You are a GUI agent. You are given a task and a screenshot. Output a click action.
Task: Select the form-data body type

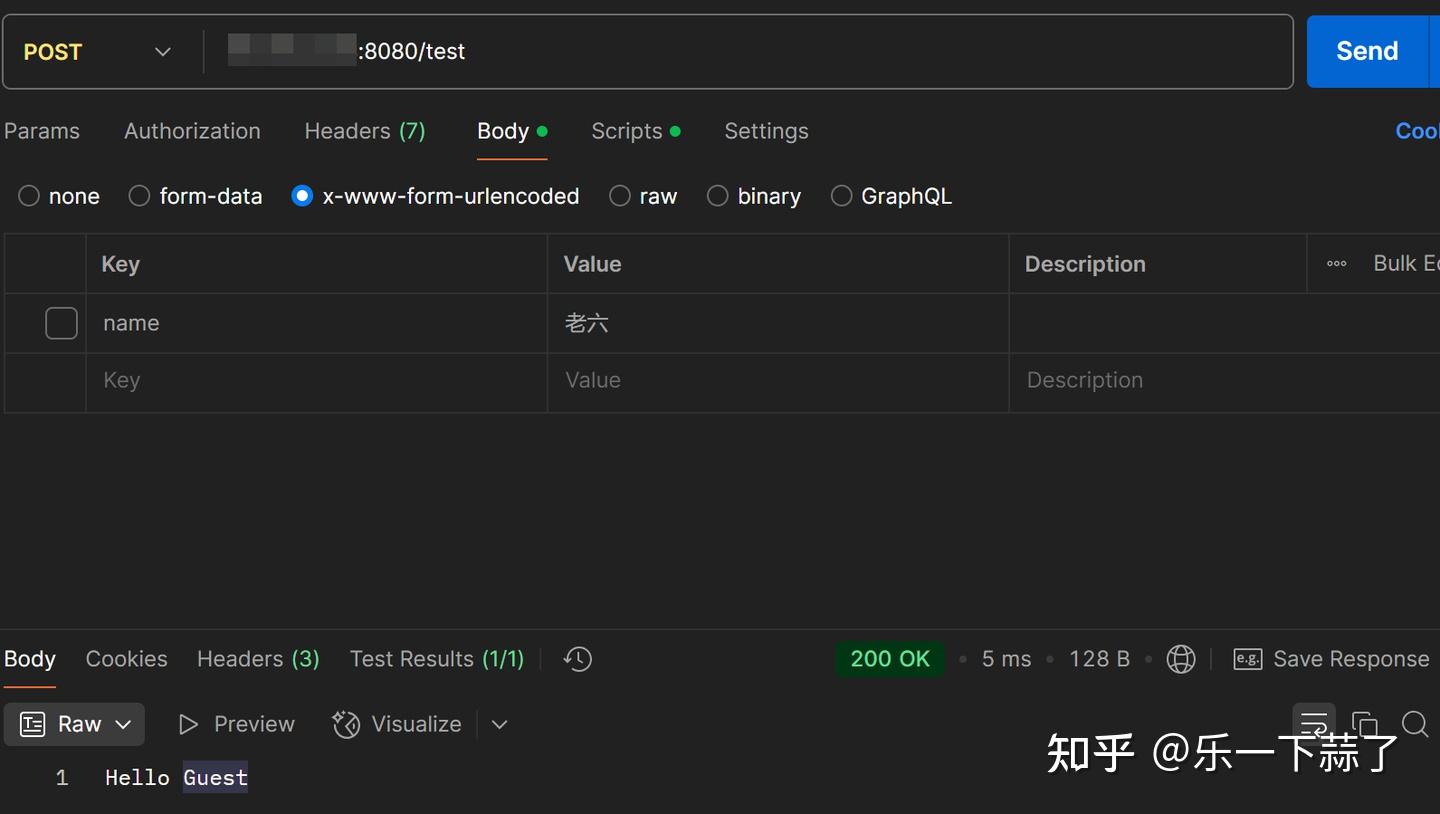click(139, 196)
